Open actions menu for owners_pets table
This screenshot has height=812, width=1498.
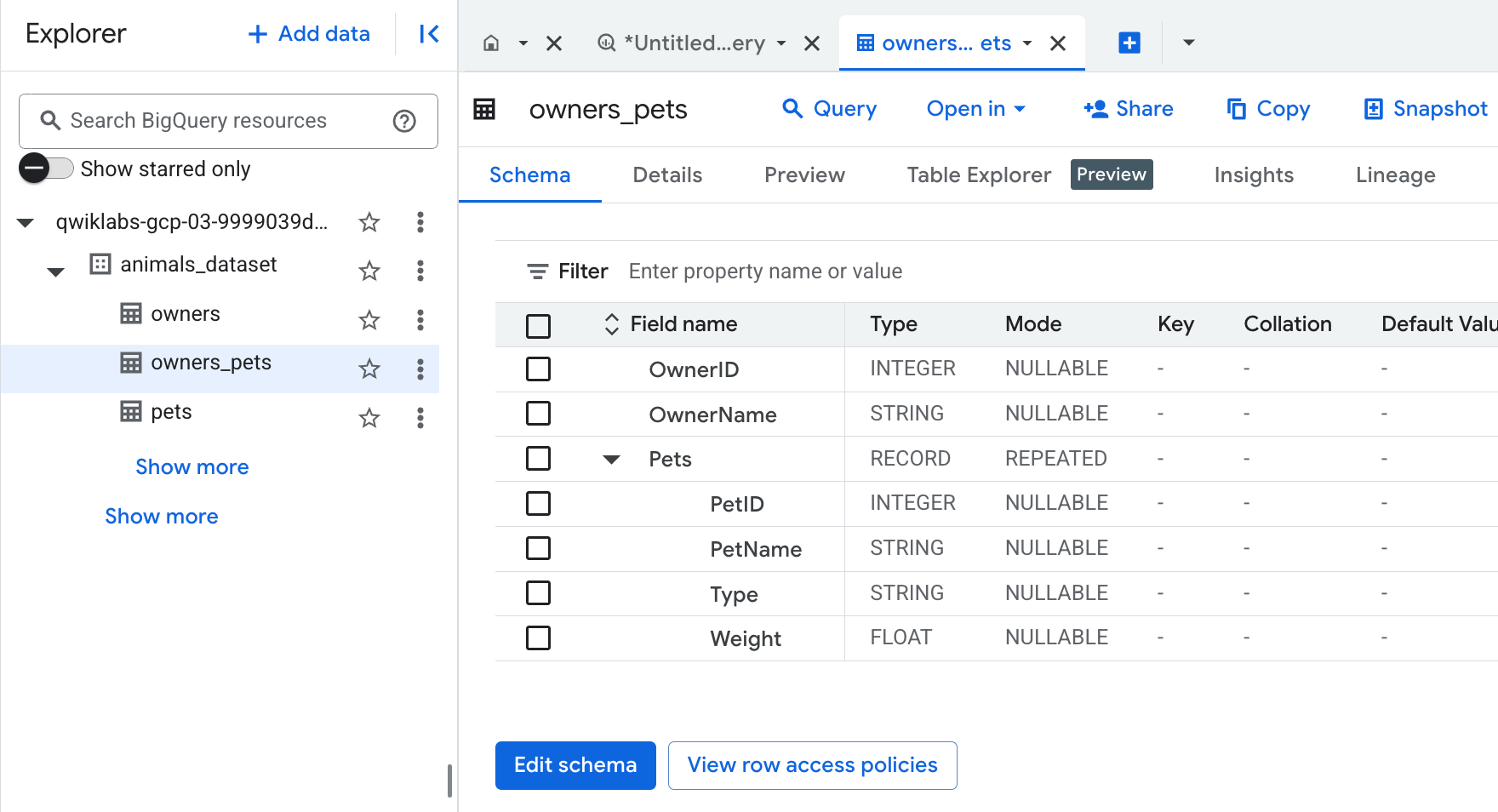[420, 369]
